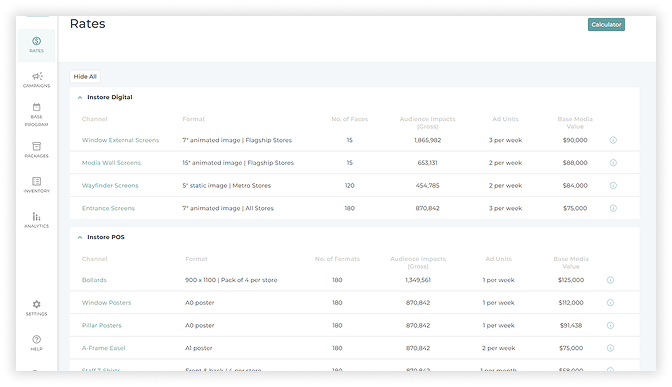Click the Instore POS section title
Image resolution: width=672 pixels, height=387 pixels.
pos(106,237)
